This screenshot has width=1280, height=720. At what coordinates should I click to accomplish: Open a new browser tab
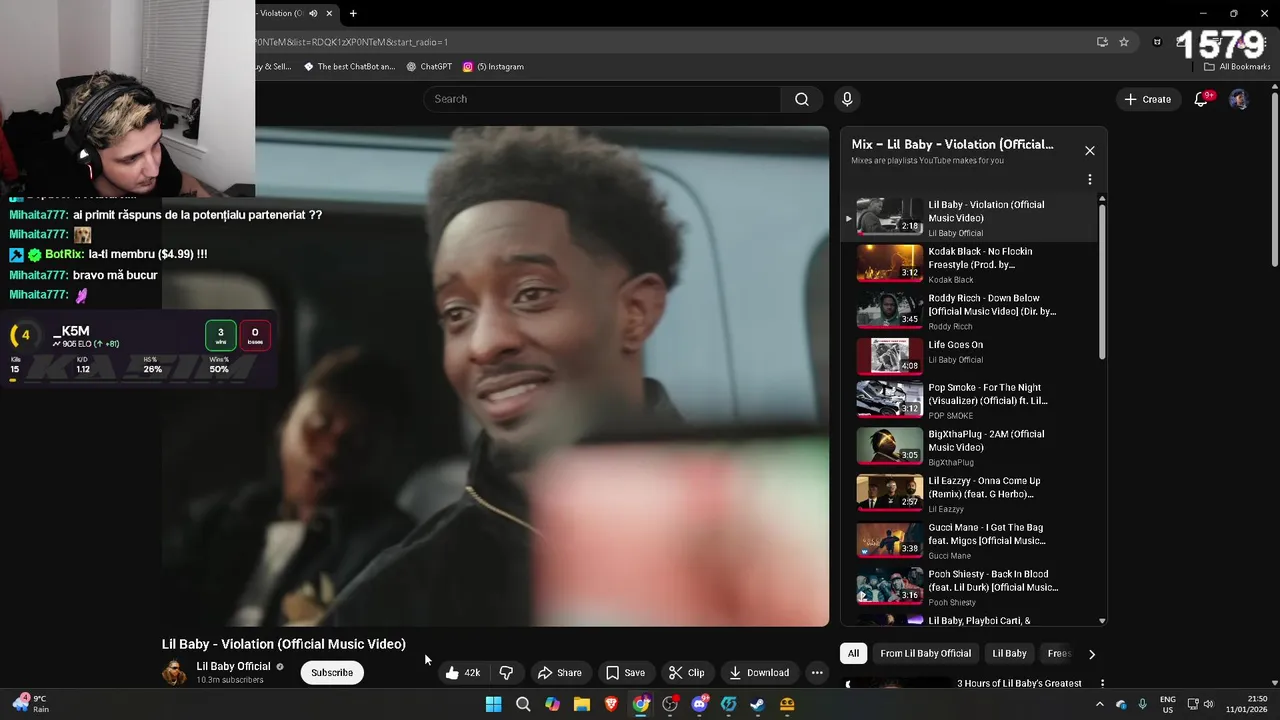[x=353, y=13]
